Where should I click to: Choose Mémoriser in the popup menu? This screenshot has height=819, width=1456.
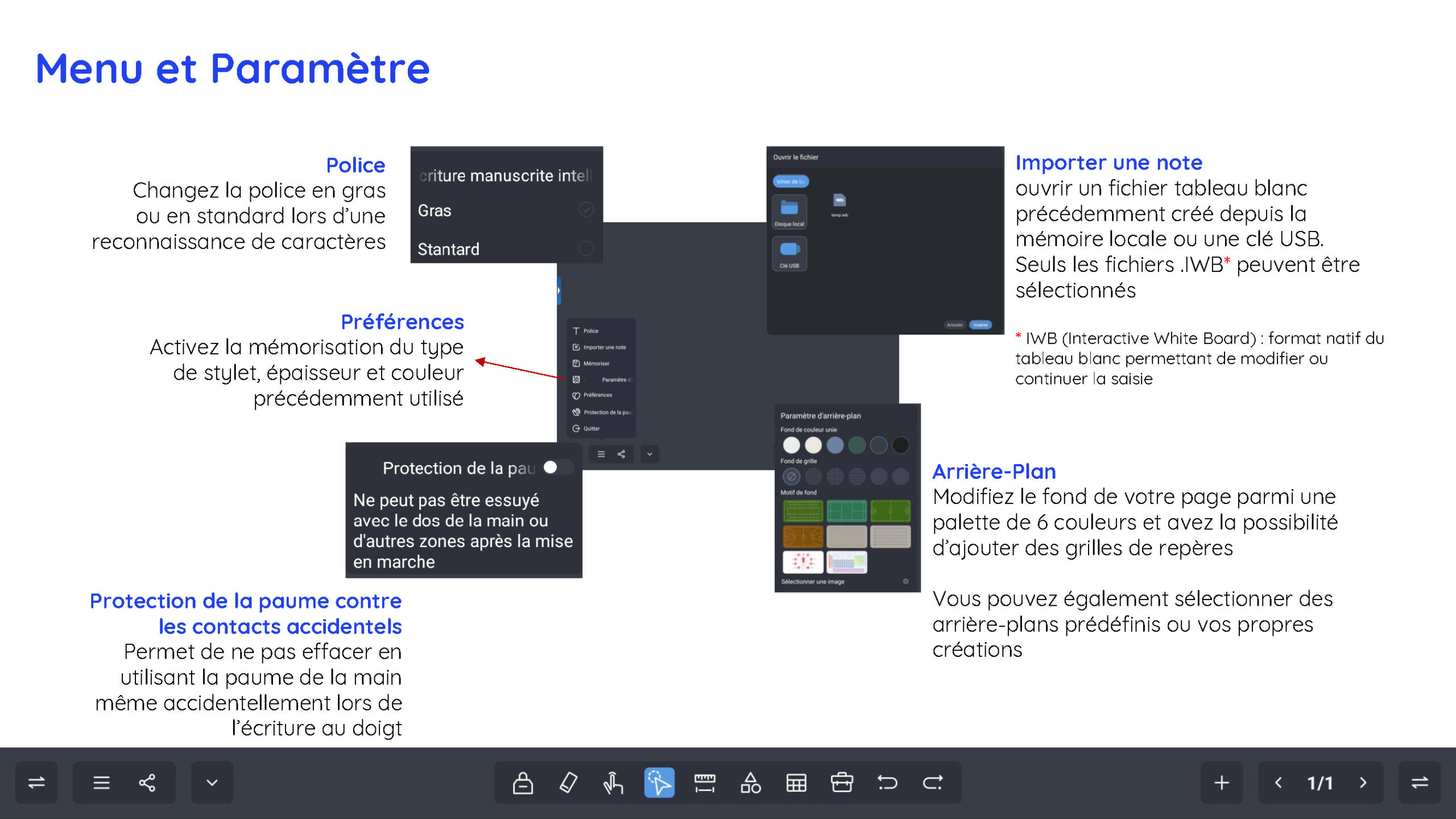tap(601, 363)
